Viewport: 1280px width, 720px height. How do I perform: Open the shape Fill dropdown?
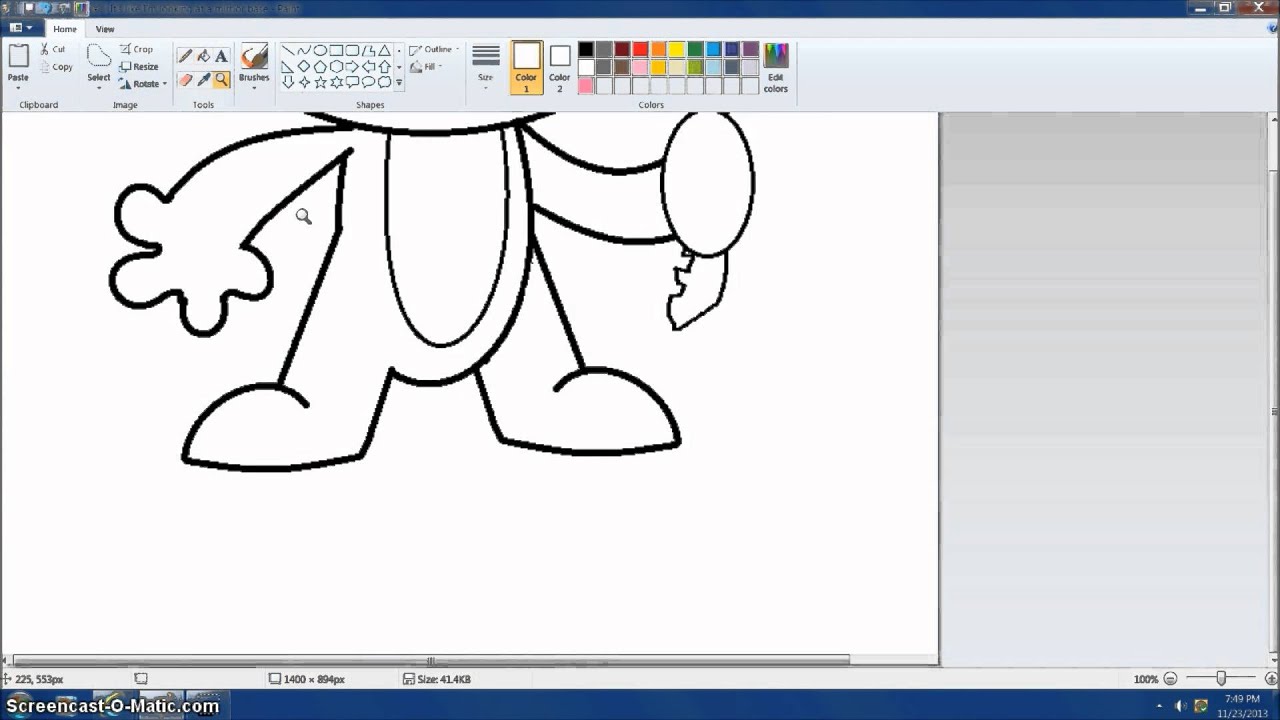426,67
